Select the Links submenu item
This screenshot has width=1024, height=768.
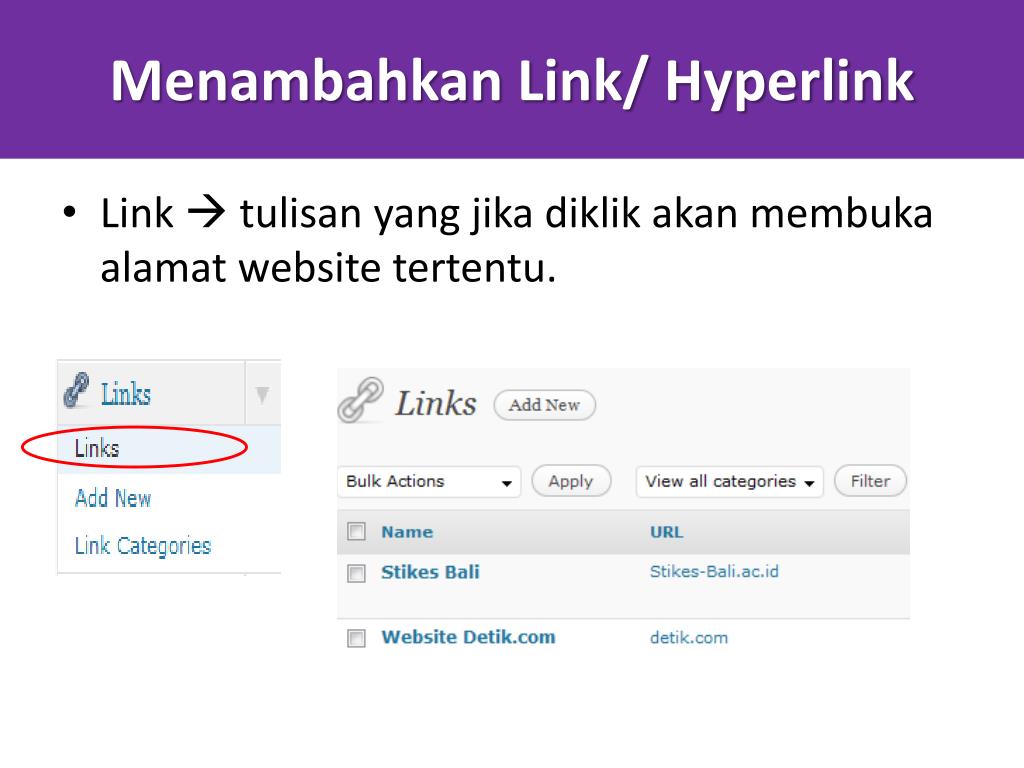pos(97,448)
